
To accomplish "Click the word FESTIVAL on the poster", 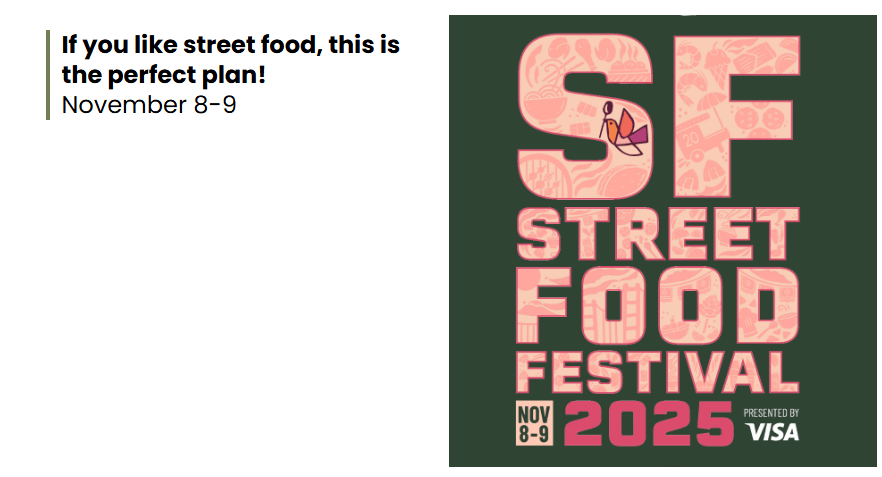I will (657, 370).
